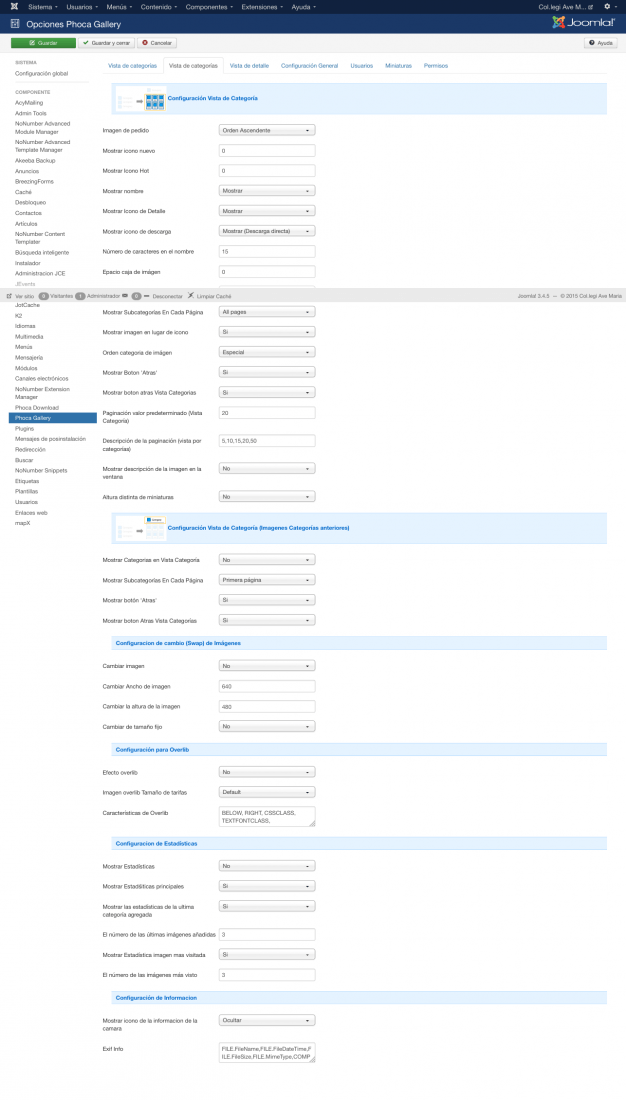Open Mostrar Categorías en Vista Categoría dropdown
Viewport: 626px width, 1100px height.
(267, 560)
